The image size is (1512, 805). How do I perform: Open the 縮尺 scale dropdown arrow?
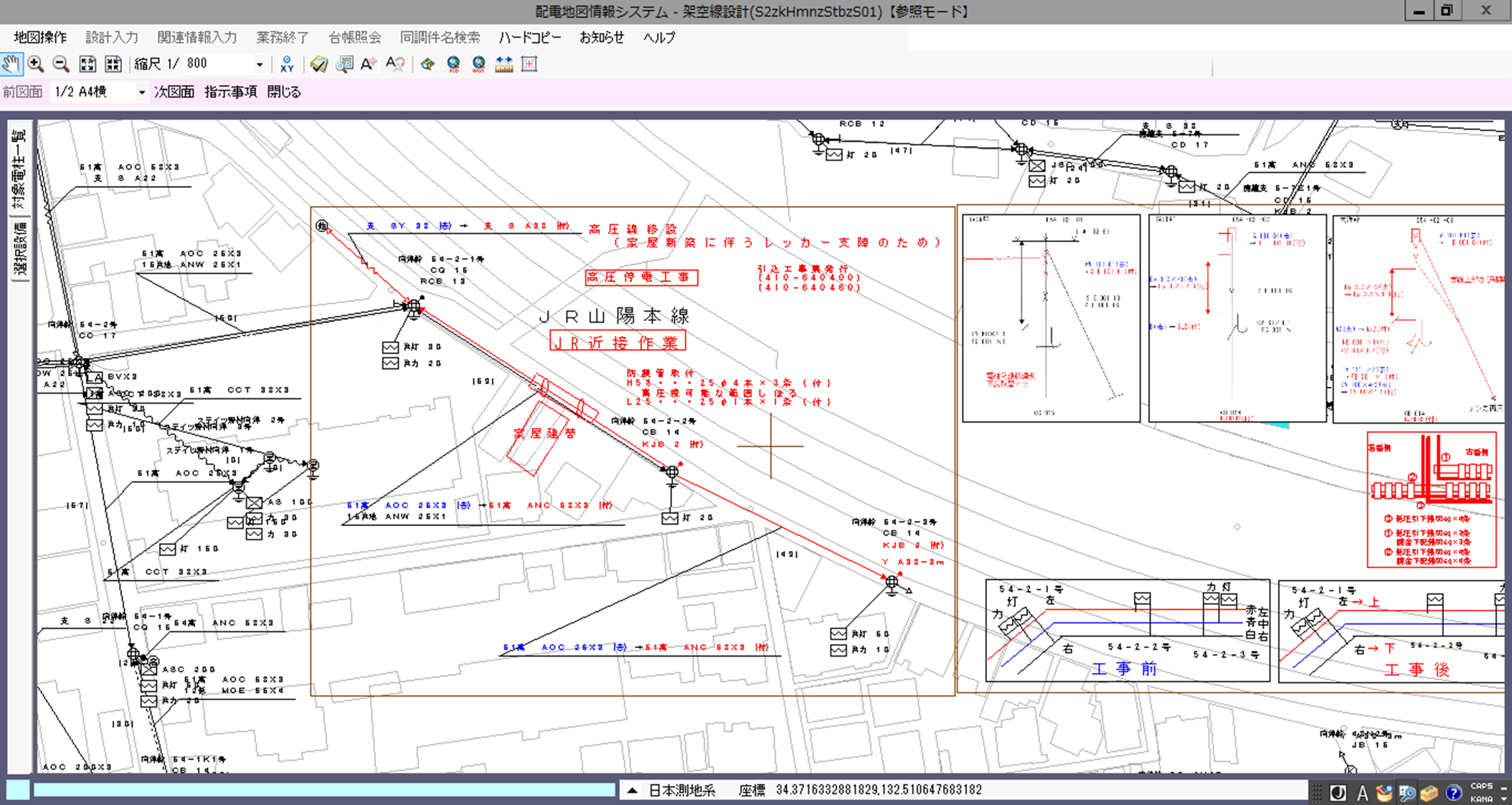click(x=260, y=65)
